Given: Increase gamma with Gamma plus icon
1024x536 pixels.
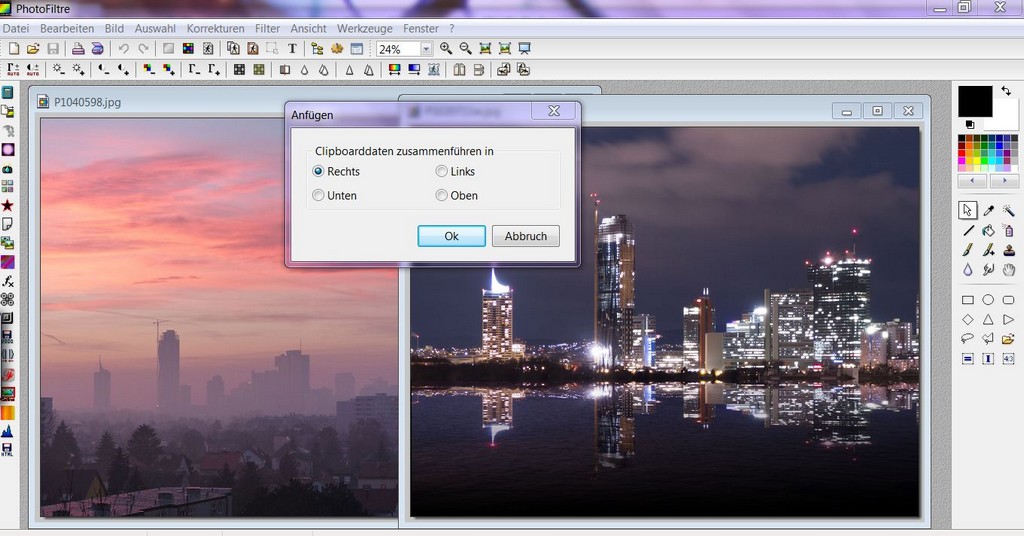Looking at the screenshot, I should (x=214, y=69).
